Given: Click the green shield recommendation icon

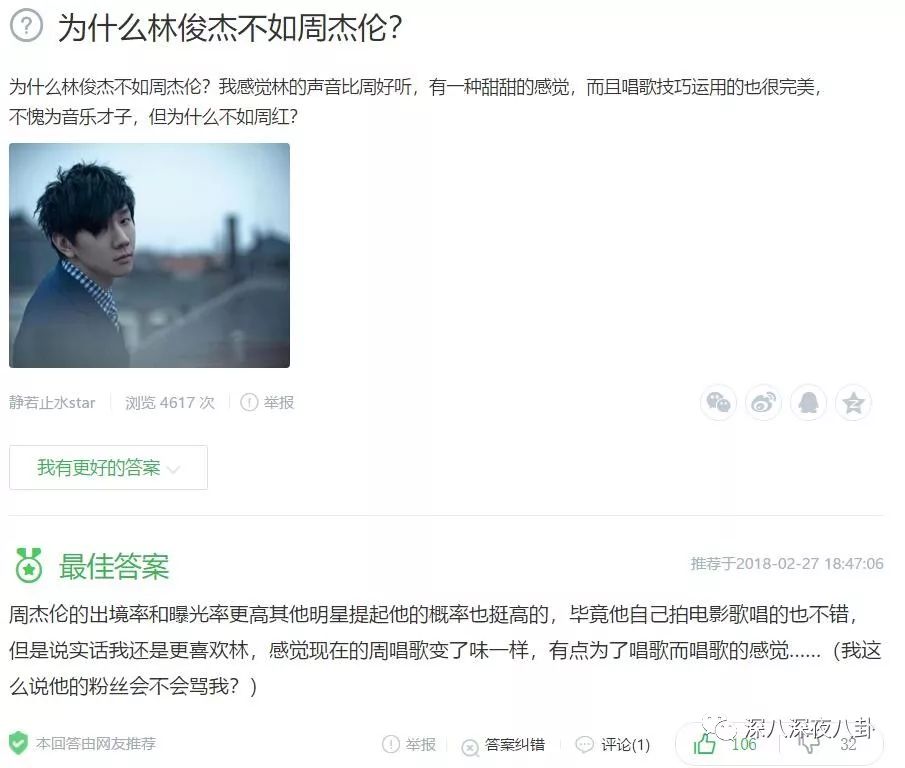Looking at the screenshot, I should coord(18,743).
